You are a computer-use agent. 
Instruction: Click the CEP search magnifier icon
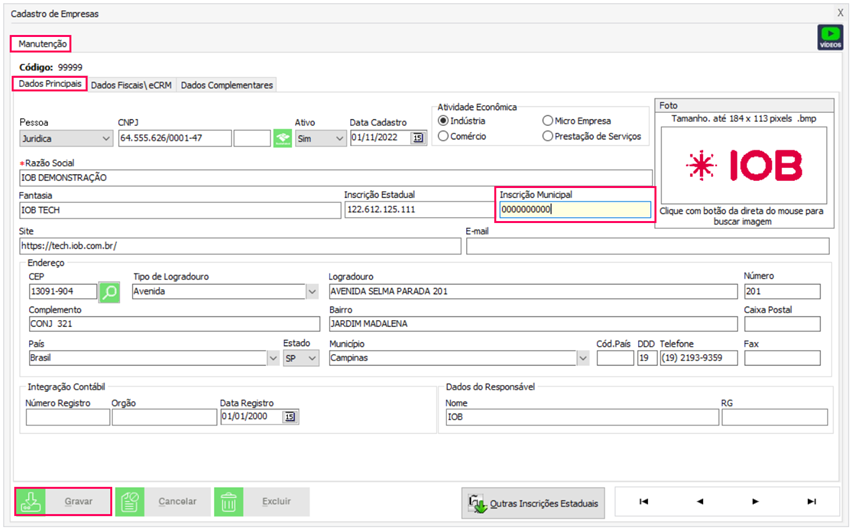(110, 292)
